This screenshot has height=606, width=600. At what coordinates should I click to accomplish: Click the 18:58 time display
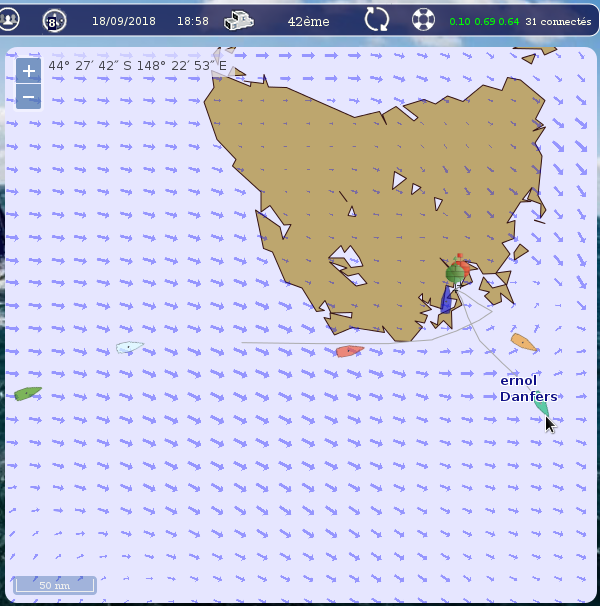(x=193, y=21)
